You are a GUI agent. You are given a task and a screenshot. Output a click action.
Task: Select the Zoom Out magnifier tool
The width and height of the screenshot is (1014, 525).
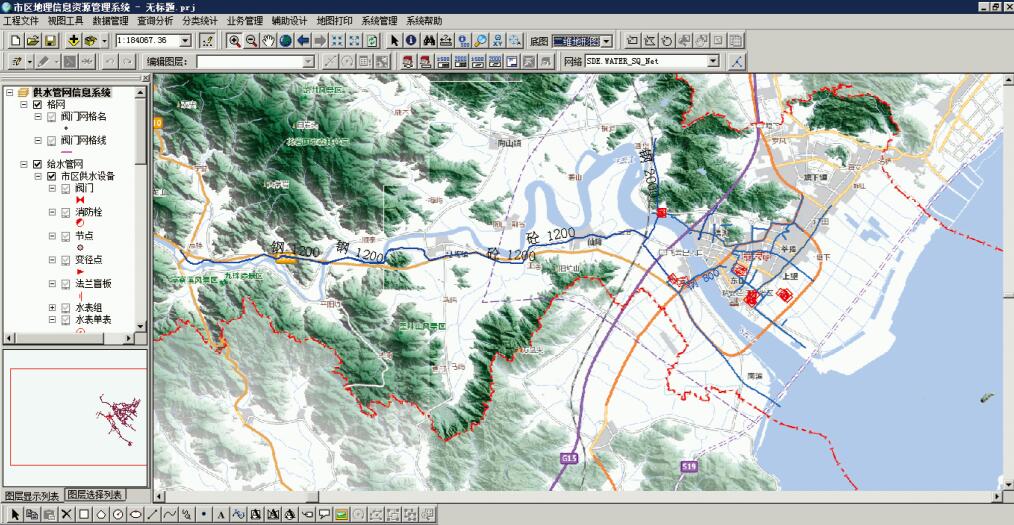[251, 41]
